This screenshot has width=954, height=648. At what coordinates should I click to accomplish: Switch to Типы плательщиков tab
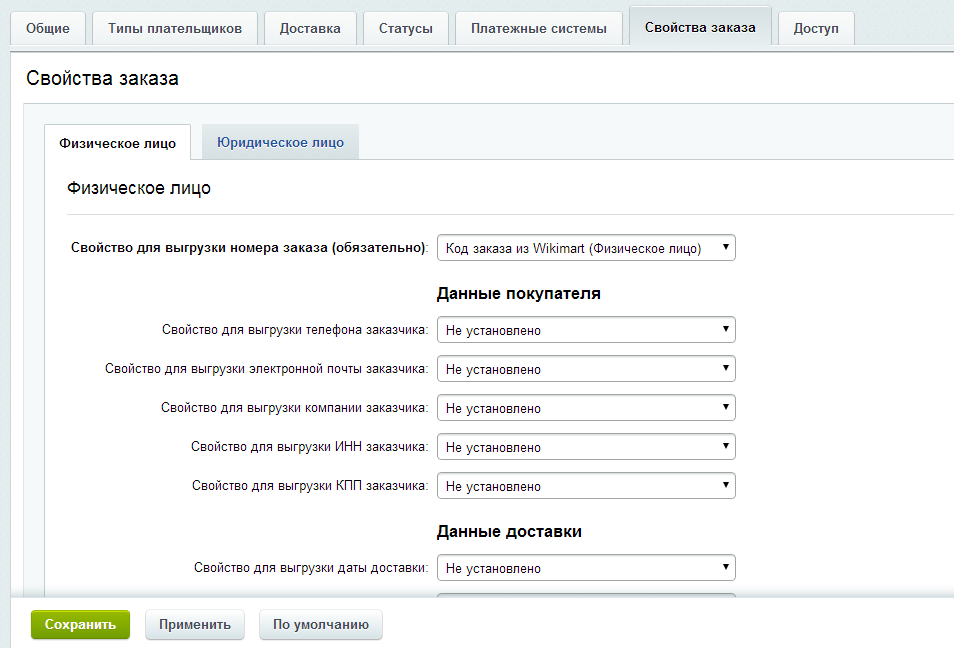[x=174, y=28]
